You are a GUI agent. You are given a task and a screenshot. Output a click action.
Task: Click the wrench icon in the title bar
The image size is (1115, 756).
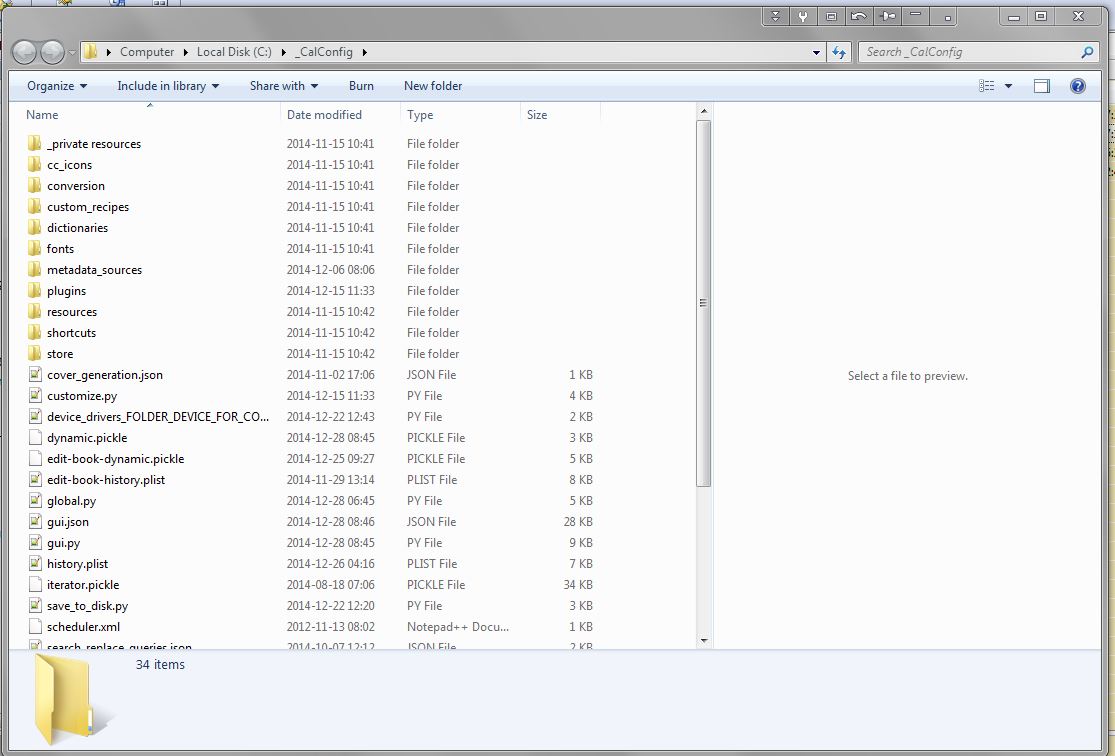tap(803, 16)
